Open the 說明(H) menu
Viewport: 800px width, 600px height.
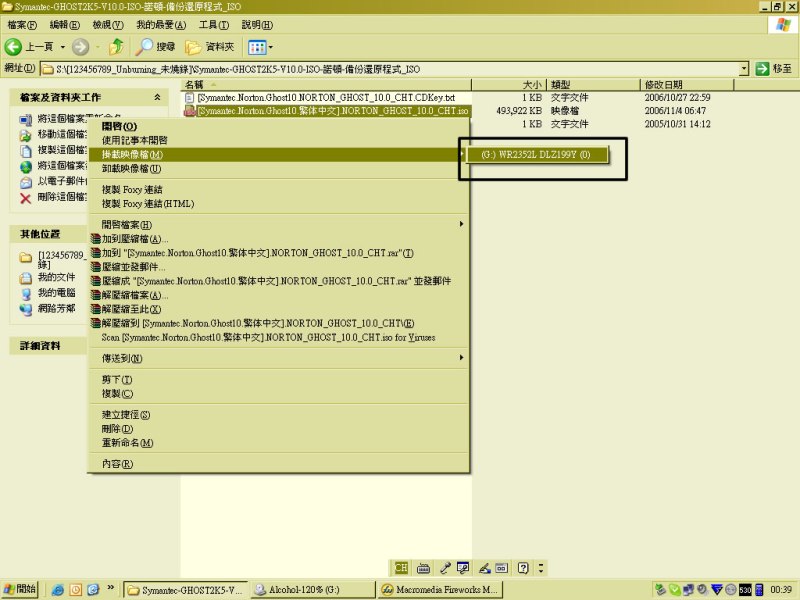point(257,24)
